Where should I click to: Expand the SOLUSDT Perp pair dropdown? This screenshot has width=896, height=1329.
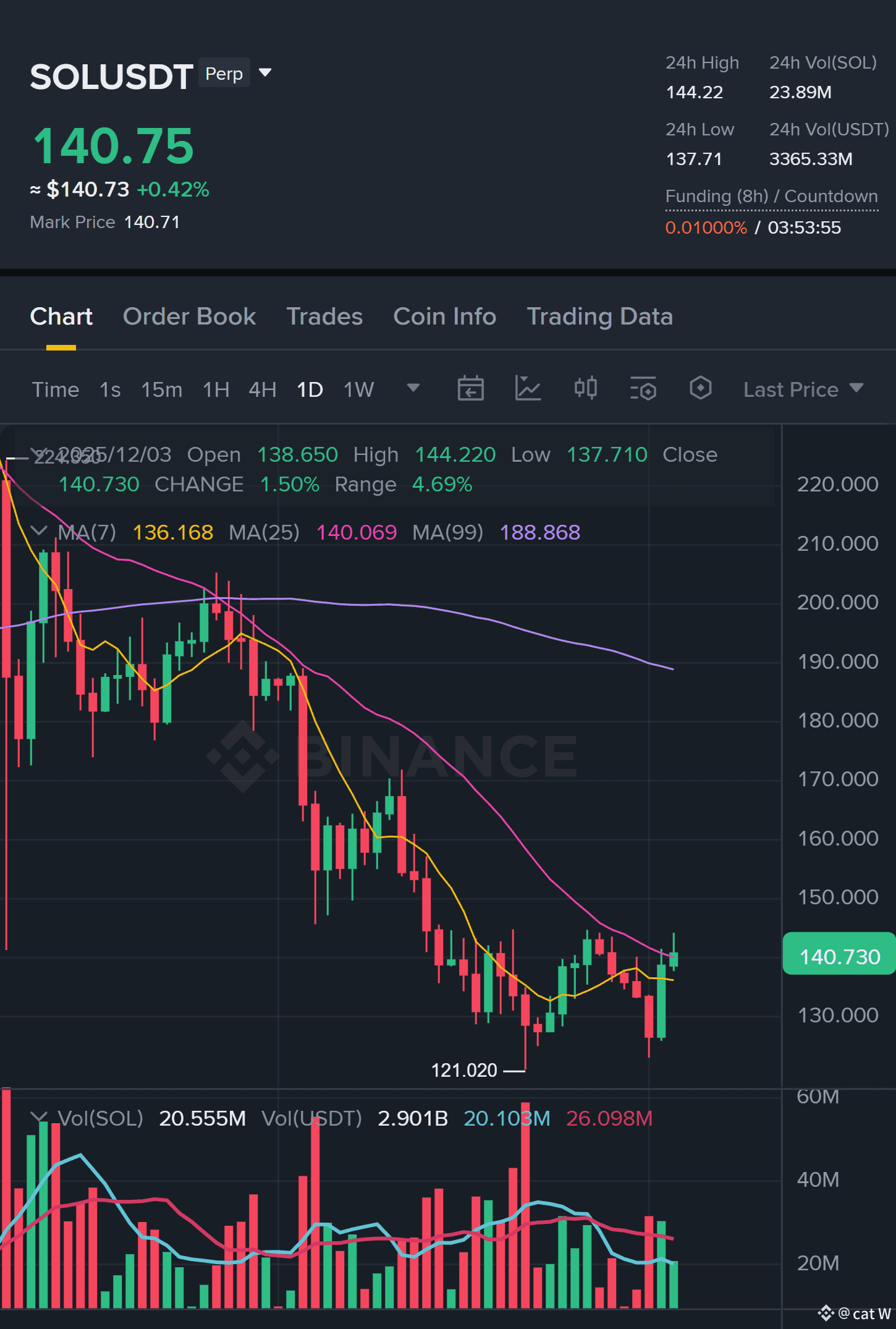point(265,73)
